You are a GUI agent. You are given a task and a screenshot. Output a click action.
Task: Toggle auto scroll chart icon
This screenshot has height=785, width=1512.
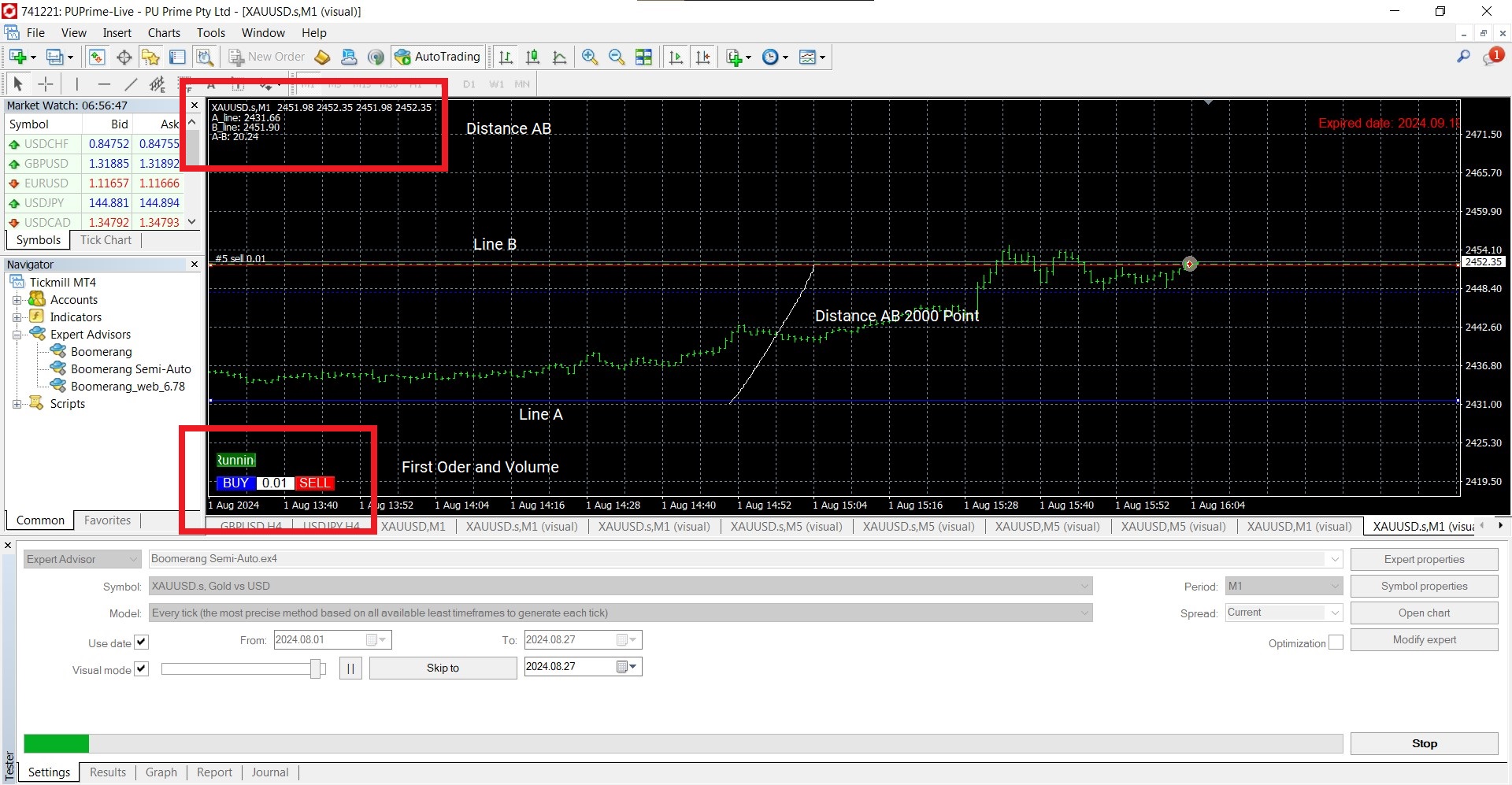pyautogui.click(x=676, y=57)
